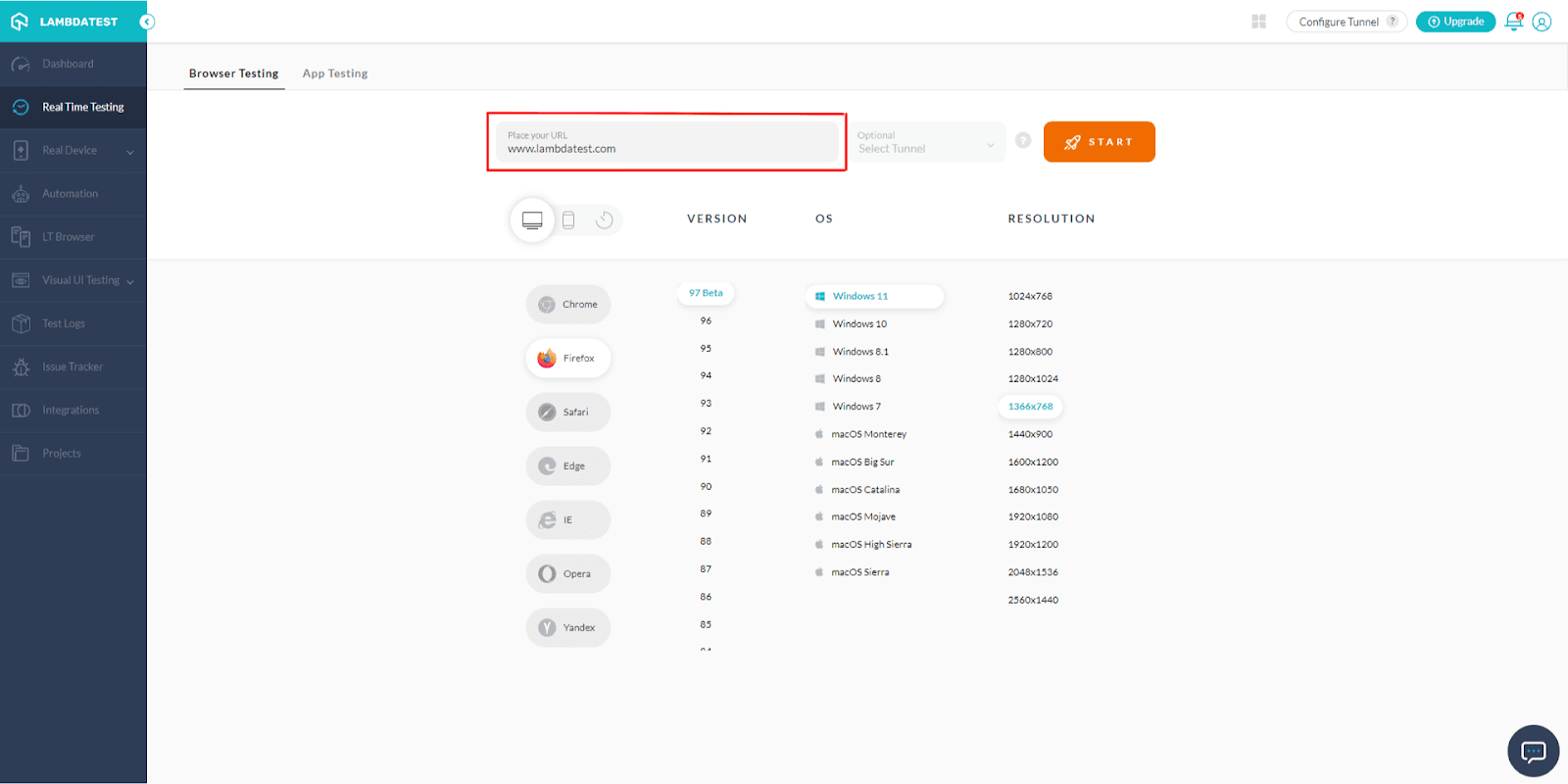
Task: Select the 1024x768 resolution
Action: 1030,296
